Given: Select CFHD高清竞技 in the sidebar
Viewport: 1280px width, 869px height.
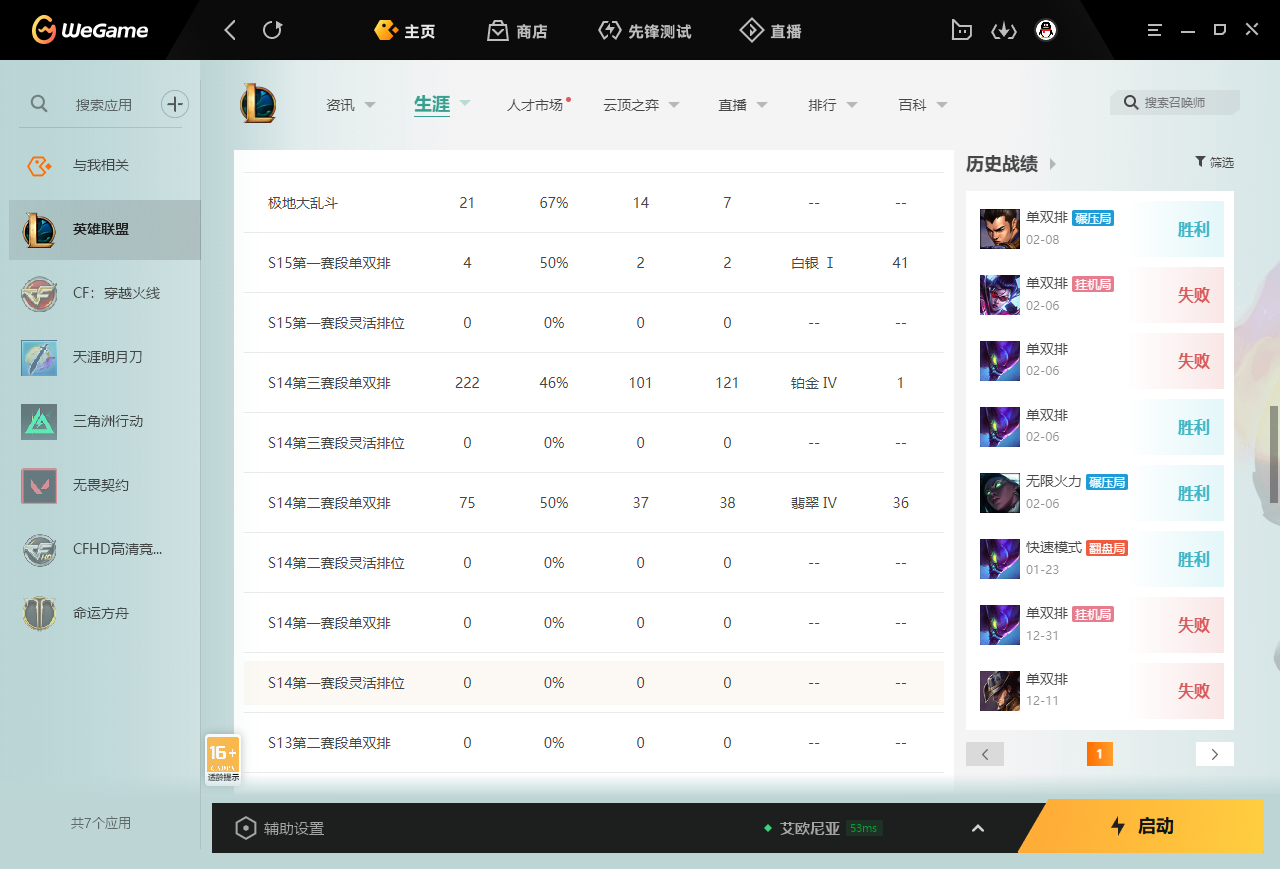Looking at the screenshot, I should (105, 549).
